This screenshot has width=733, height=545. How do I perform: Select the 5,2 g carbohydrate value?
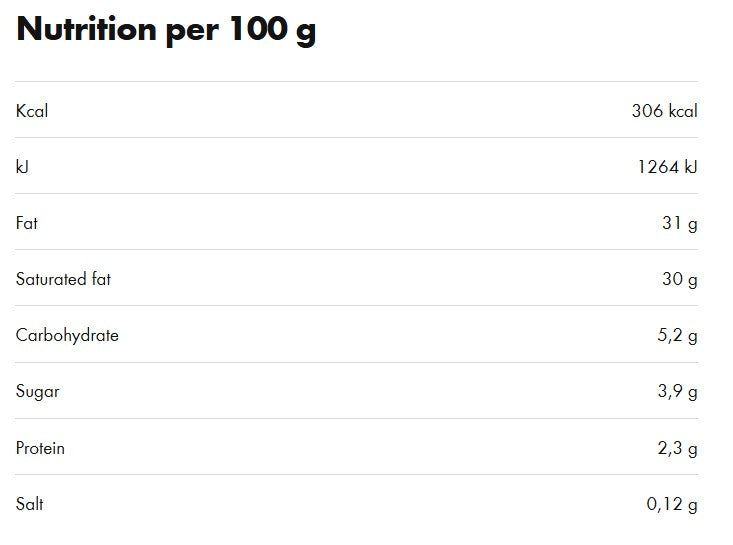point(677,336)
